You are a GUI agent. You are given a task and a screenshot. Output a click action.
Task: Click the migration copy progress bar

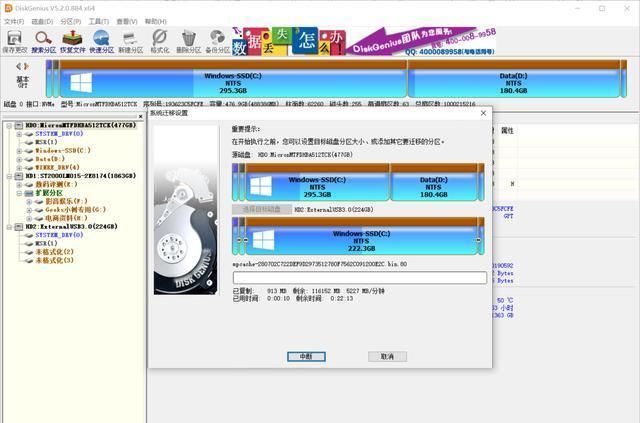(x=360, y=278)
